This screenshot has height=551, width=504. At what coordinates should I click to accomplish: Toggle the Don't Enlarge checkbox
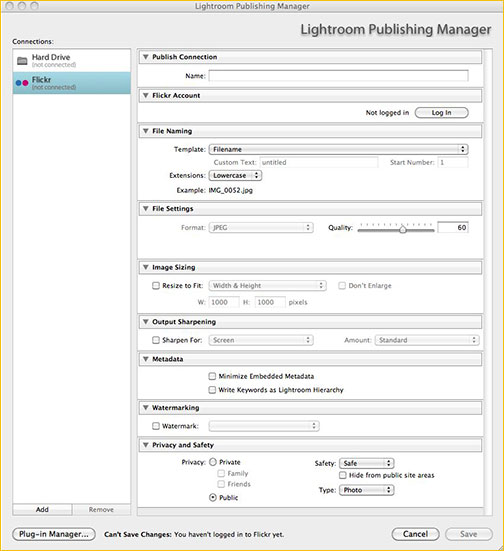342,285
